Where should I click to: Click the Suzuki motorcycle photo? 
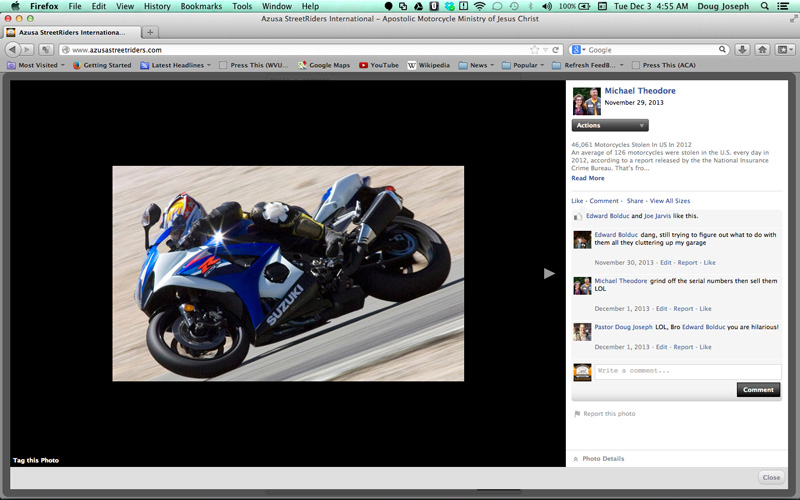click(288, 273)
